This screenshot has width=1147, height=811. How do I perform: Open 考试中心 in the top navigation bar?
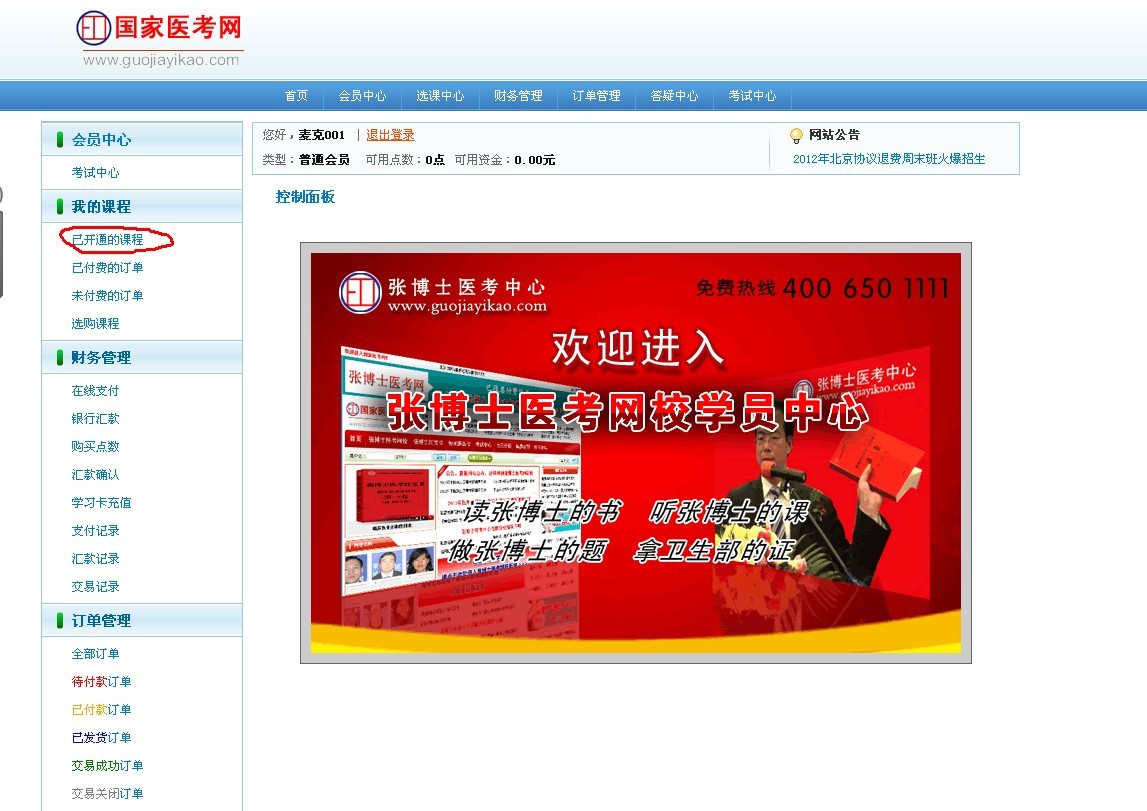(x=752, y=96)
